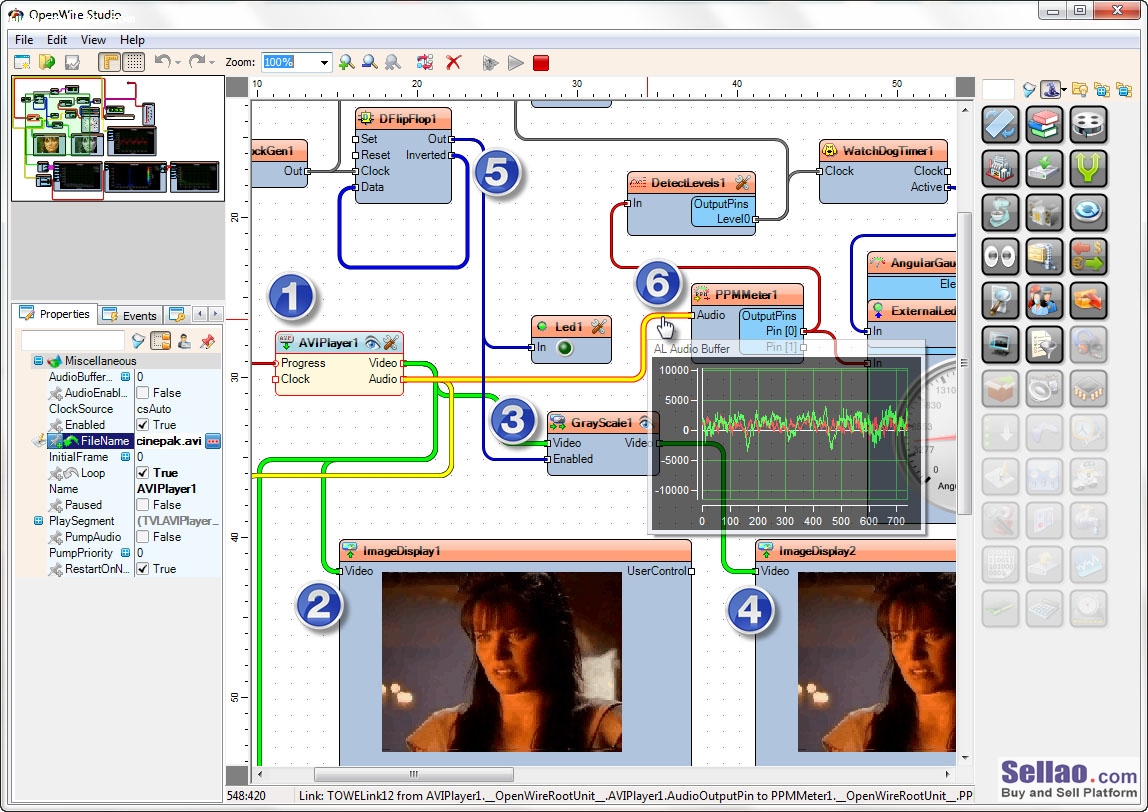Image resolution: width=1148 pixels, height=812 pixels.
Task: Collapse all palette categories folder icon
Action: coord(1124,89)
